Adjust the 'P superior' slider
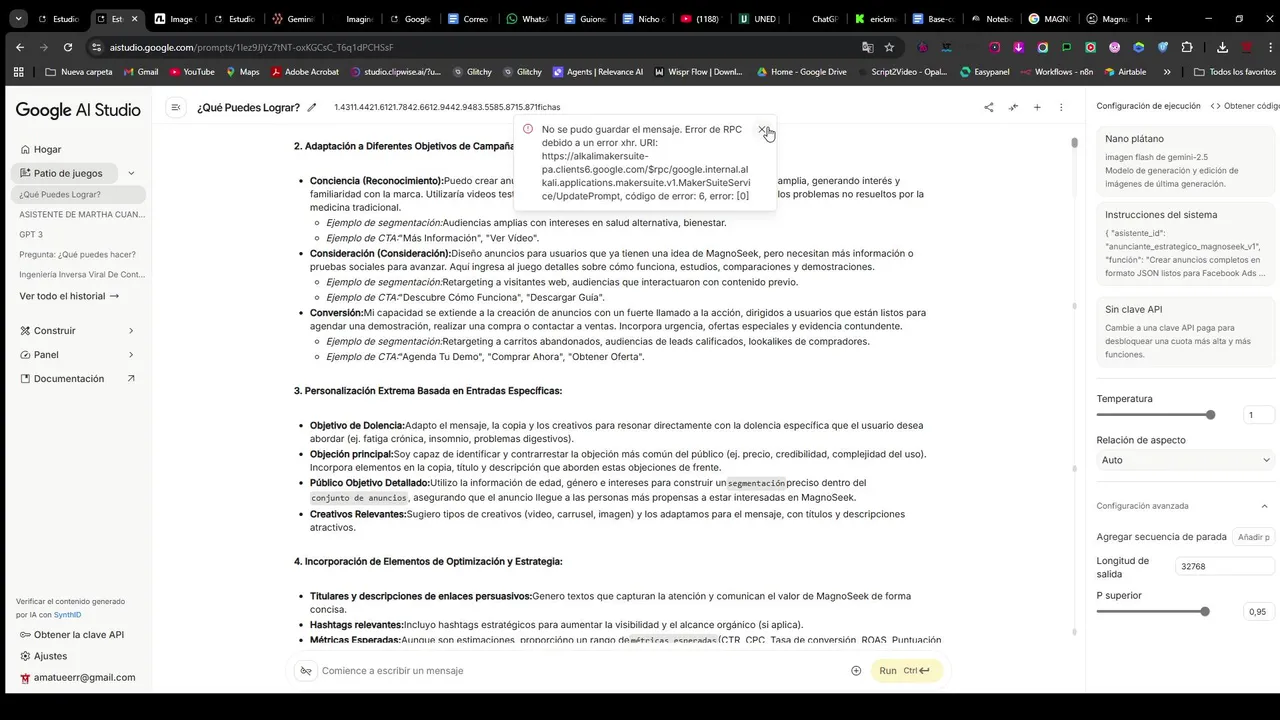The image size is (1280, 720). pyautogui.click(x=1154, y=612)
